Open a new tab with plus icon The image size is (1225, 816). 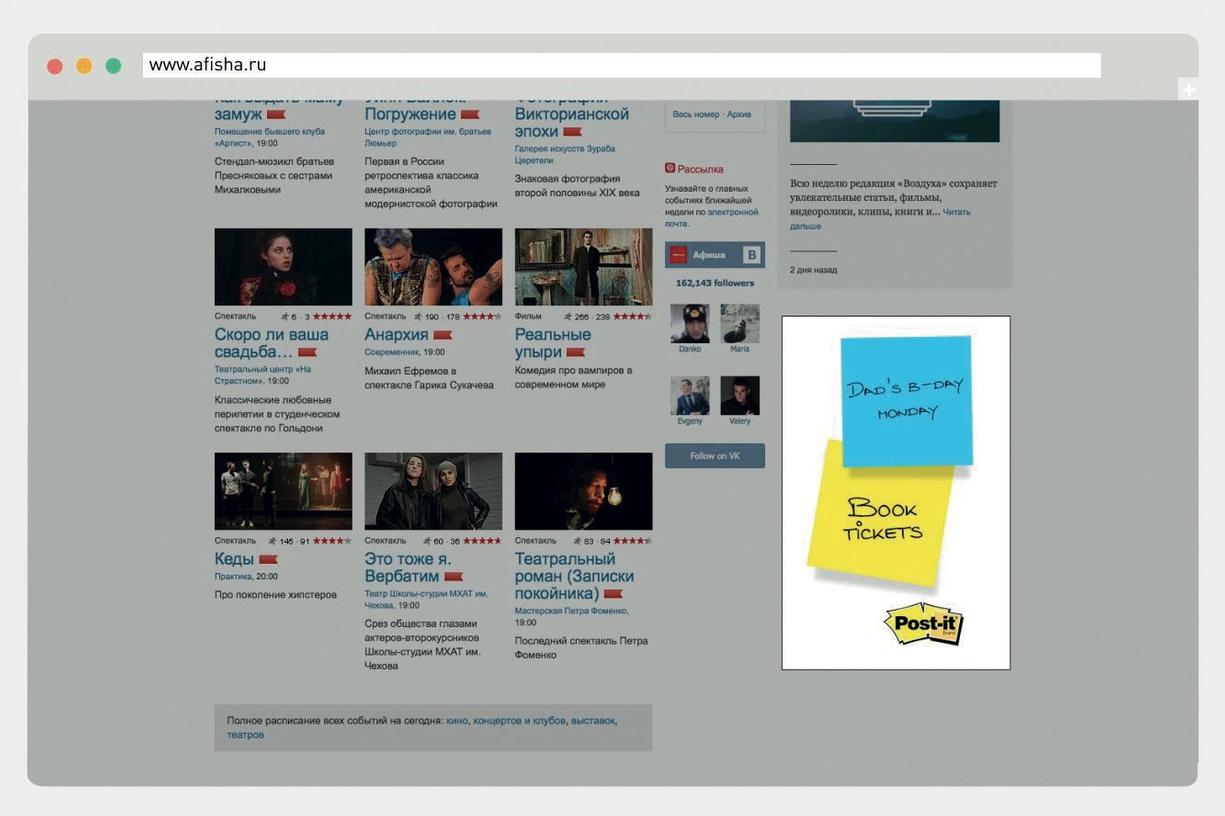tap(1188, 90)
